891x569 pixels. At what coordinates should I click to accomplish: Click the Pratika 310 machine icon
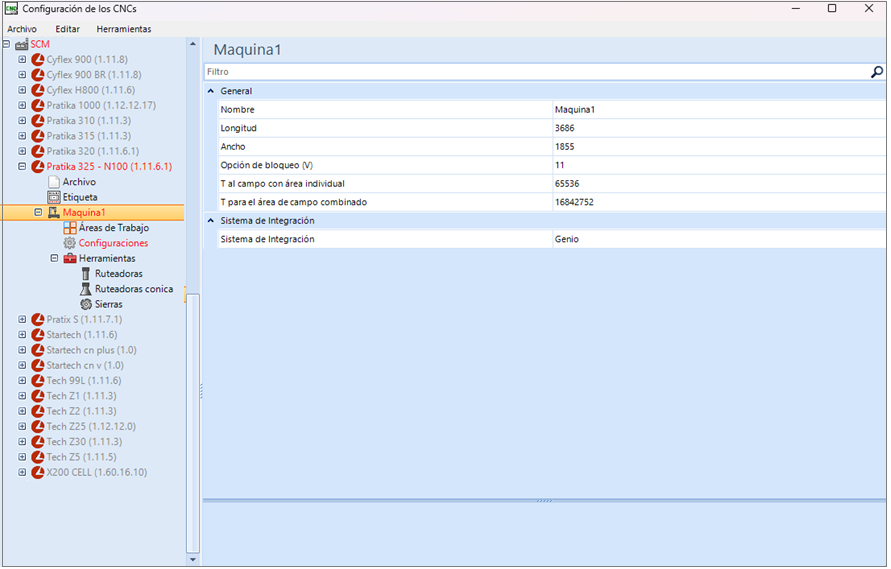pos(38,121)
